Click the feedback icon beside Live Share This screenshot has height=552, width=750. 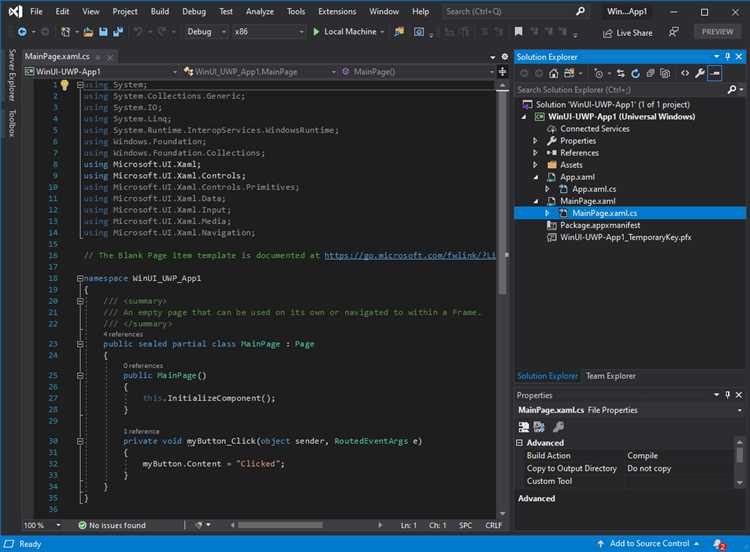click(x=673, y=32)
